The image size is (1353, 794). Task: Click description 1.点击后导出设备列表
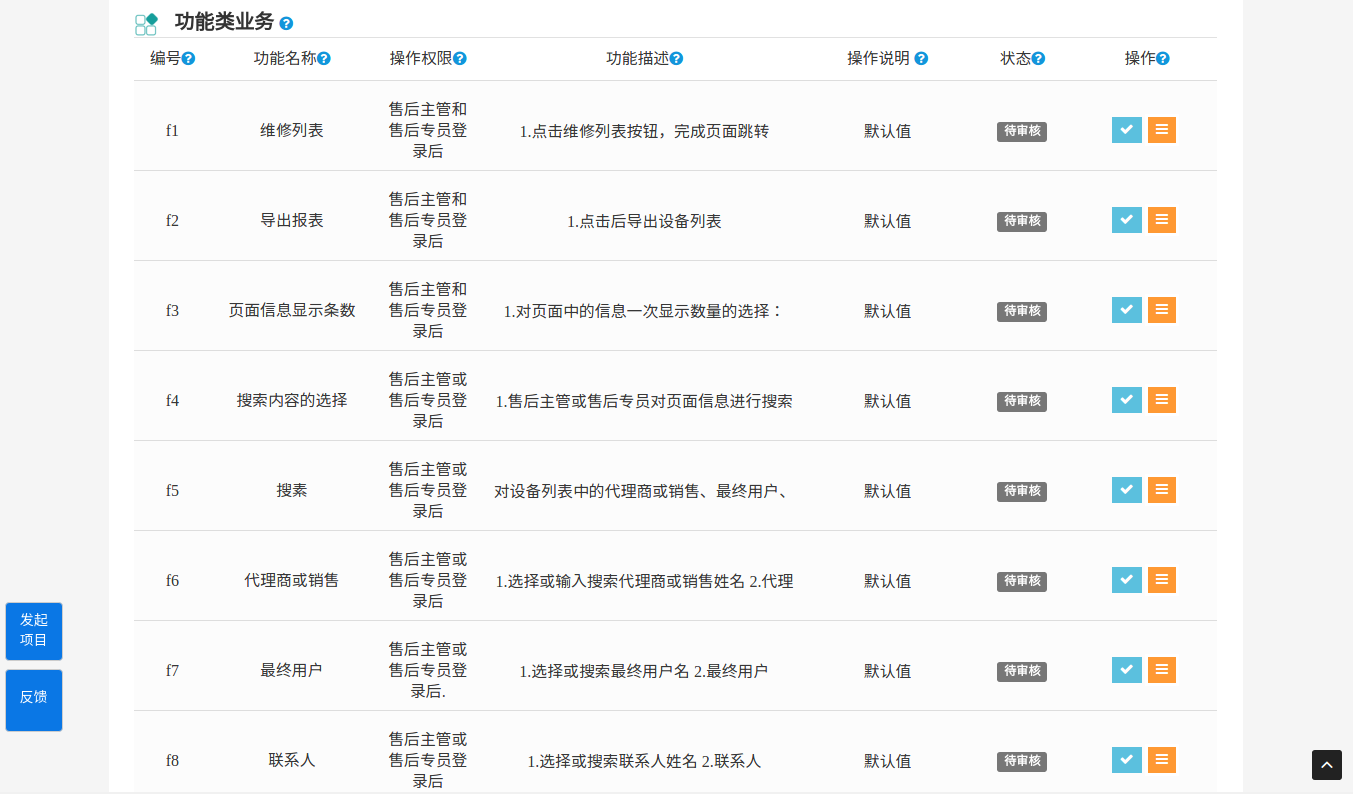pyautogui.click(x=644, y=221)
